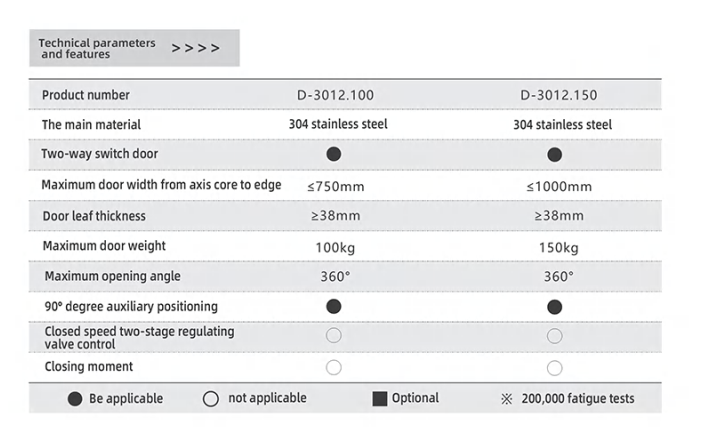The width and height of the screenshot is (723, 439).
Task: Click the black square Optional legend icon
Action: click(x=379, y=398)
